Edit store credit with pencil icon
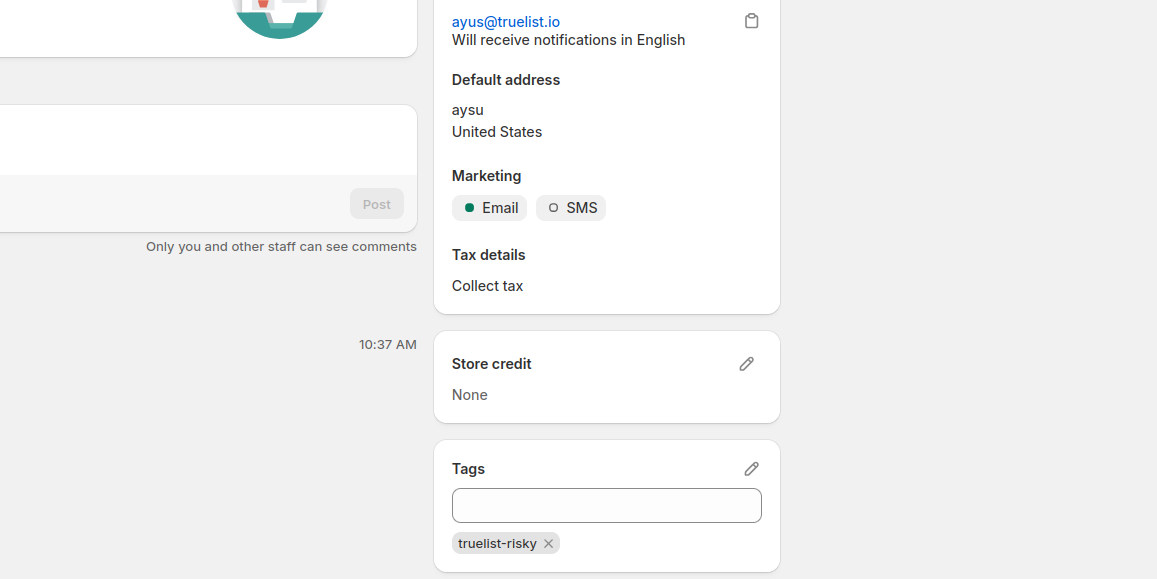 [746, 364]
